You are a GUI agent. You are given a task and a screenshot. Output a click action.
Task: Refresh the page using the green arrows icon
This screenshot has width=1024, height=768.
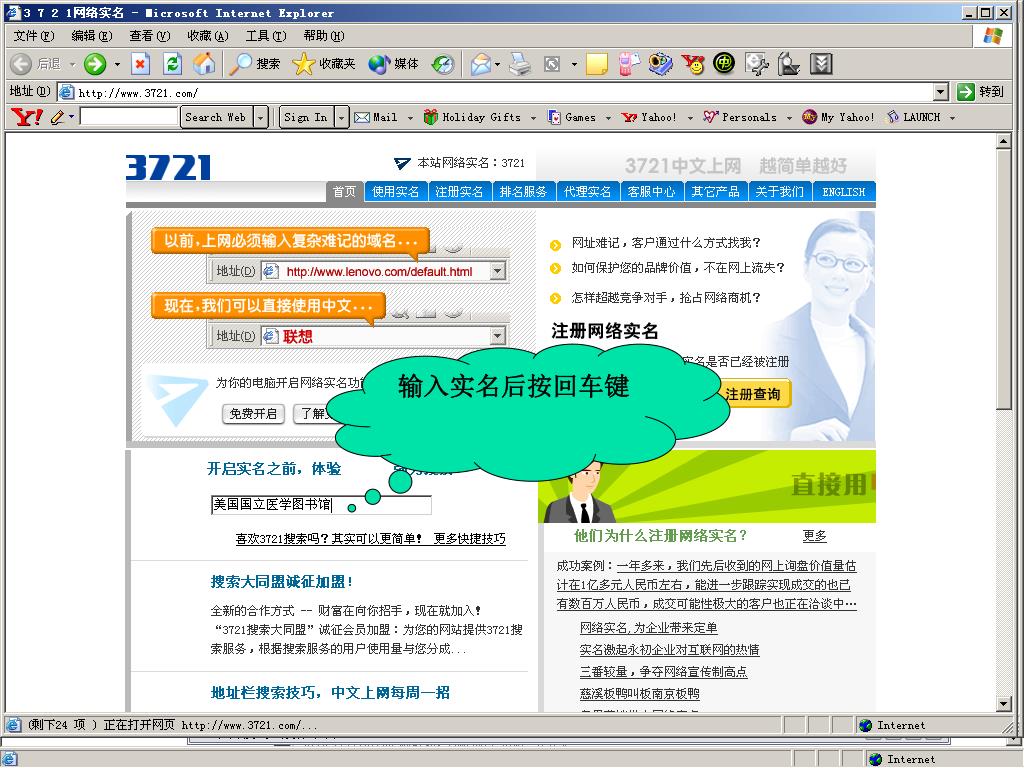tap(172, 64)
